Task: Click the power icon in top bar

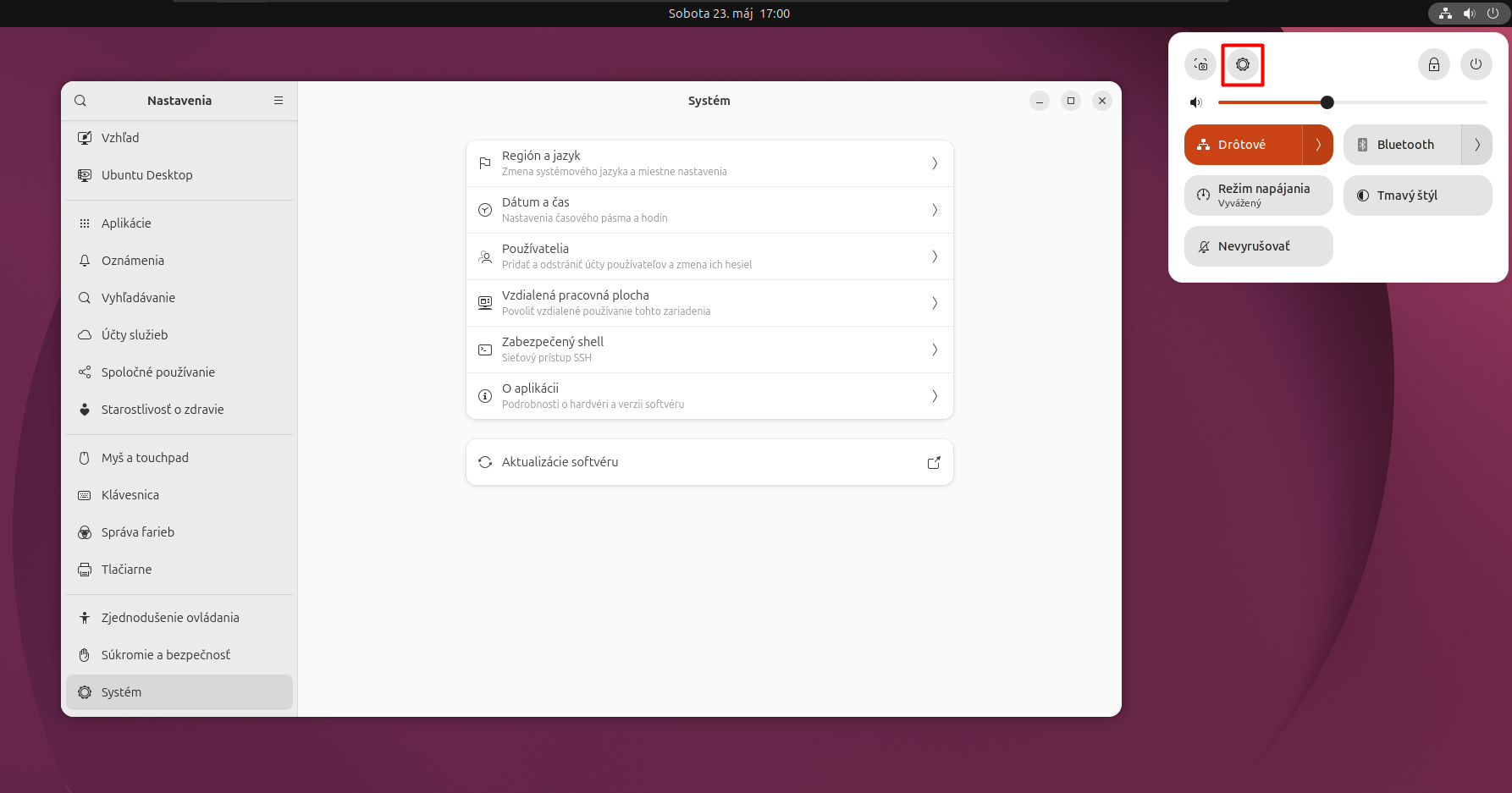Action: click(1493, 14)
